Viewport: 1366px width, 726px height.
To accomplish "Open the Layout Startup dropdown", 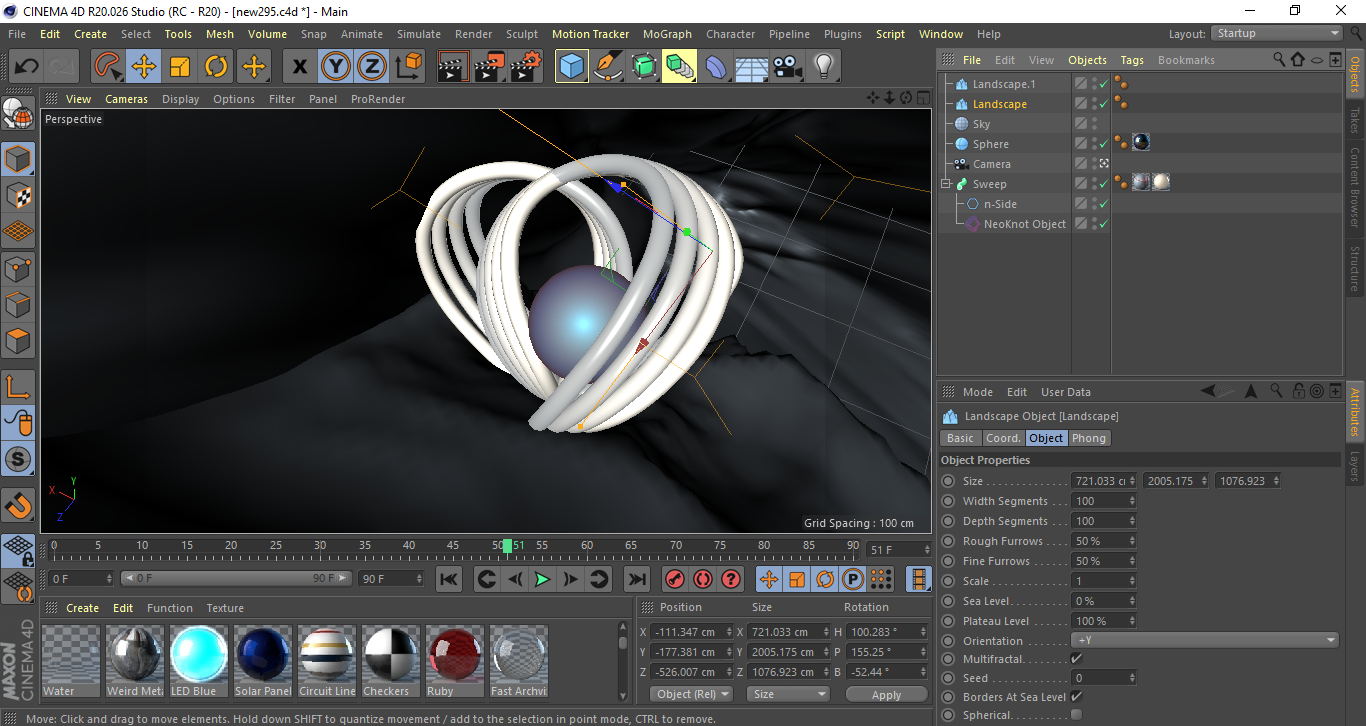I will (x=1276, y=33).
